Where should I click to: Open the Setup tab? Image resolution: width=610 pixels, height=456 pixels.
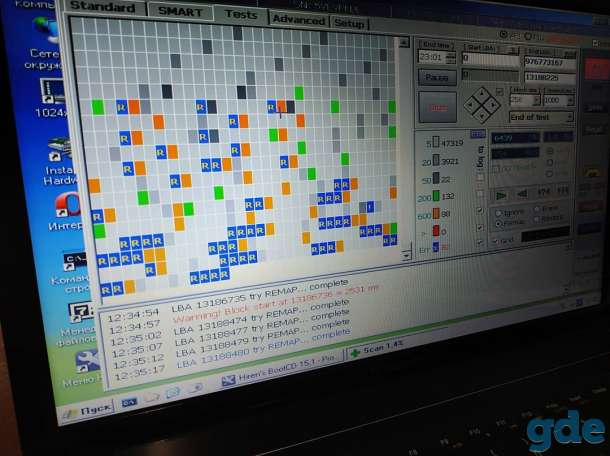pos(349,23)
